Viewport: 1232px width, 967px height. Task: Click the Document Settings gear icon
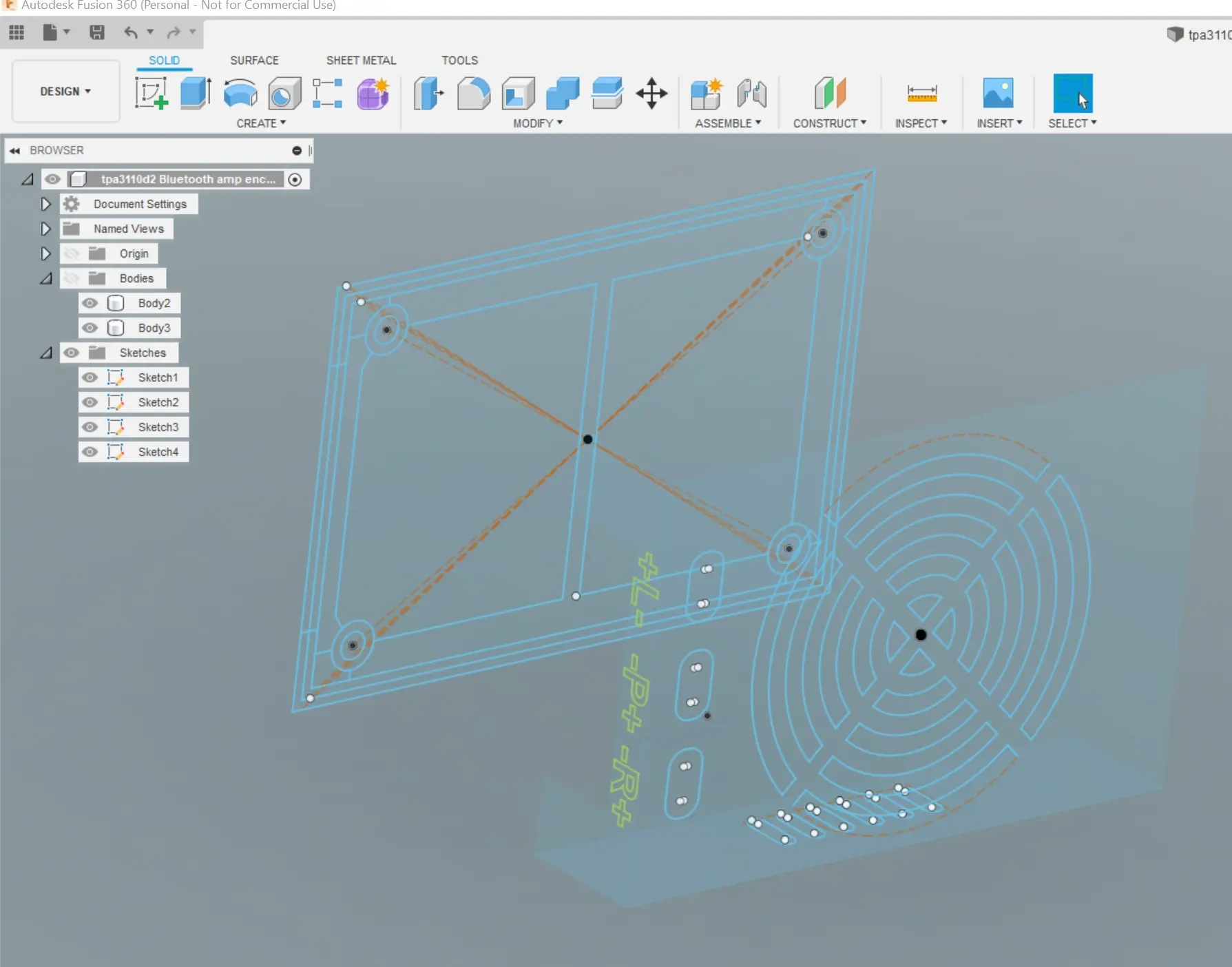click(x=72, y=204)
